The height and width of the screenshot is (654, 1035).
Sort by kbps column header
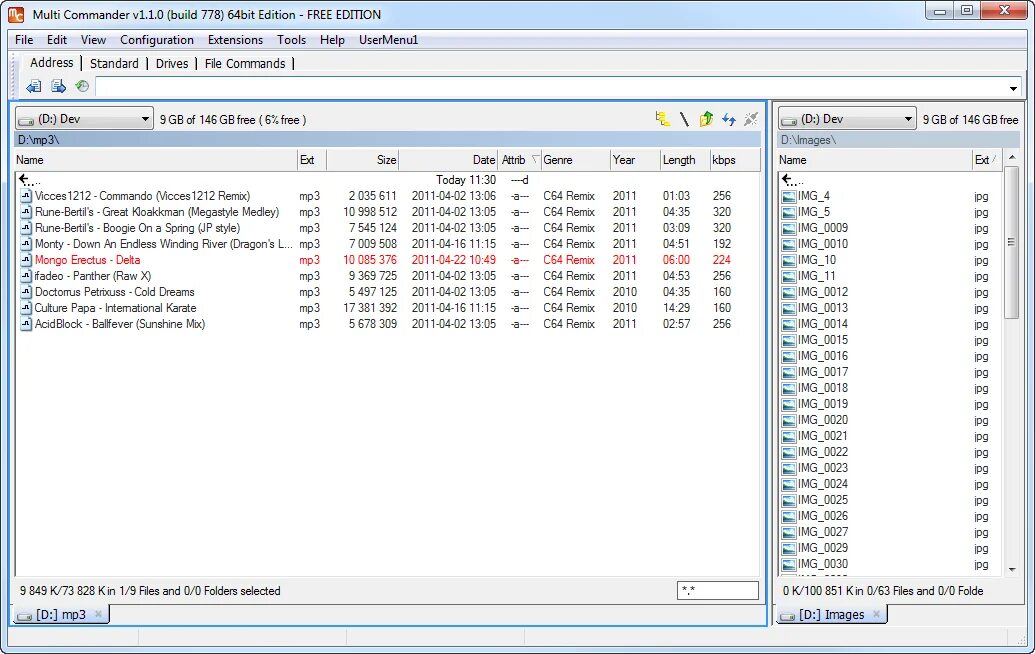pos(735,160)
